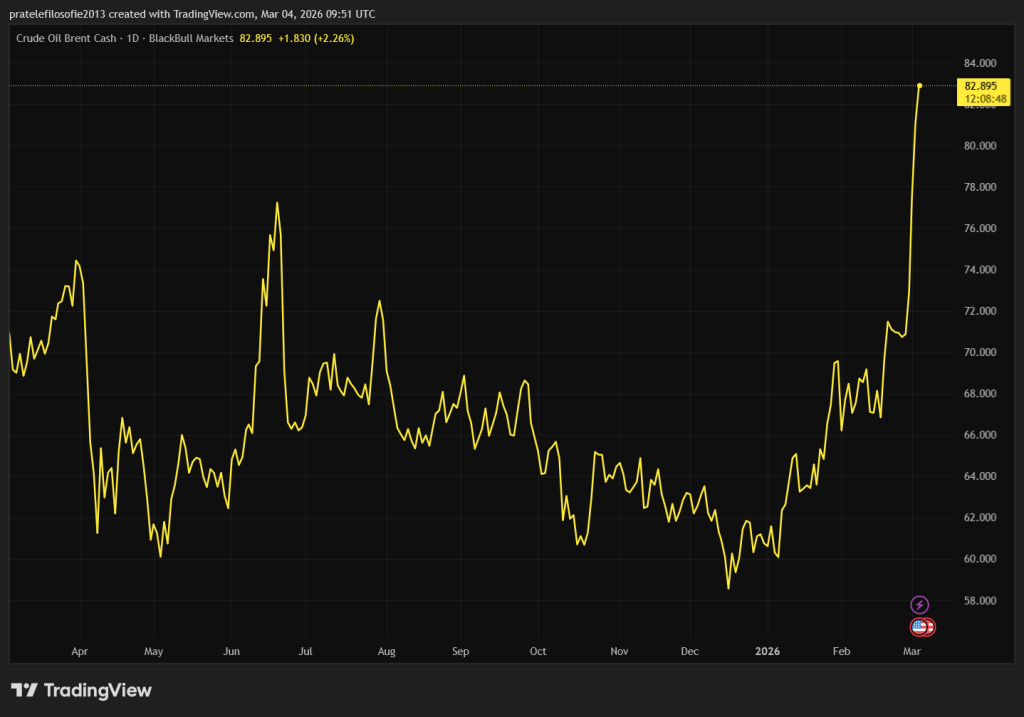1024x717 pixels.
Task: Click the 2026 year label on time axis
Action: click(x=768, y=651)
